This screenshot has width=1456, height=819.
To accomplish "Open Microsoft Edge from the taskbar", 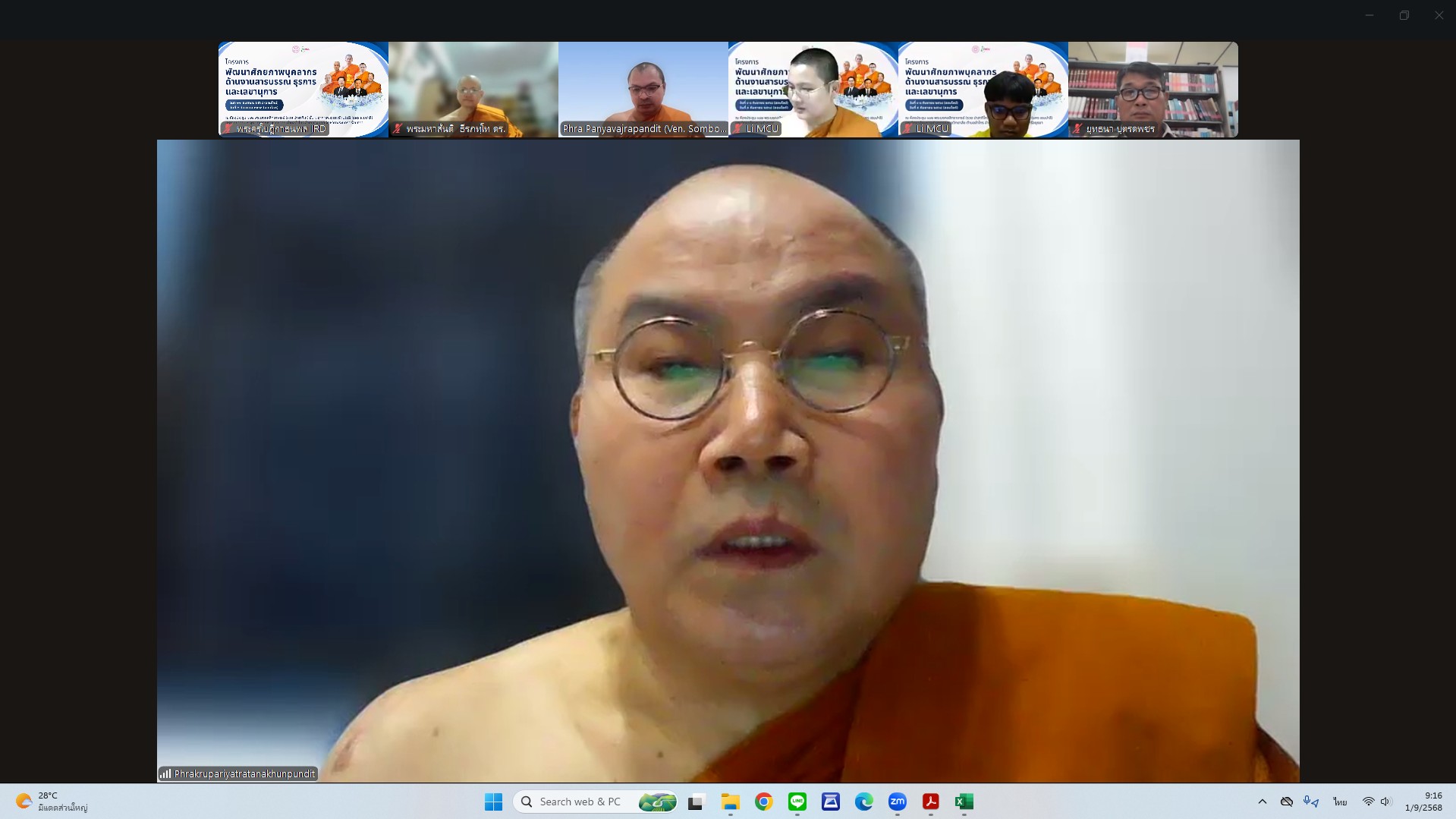I will click(x=863, y=802).
